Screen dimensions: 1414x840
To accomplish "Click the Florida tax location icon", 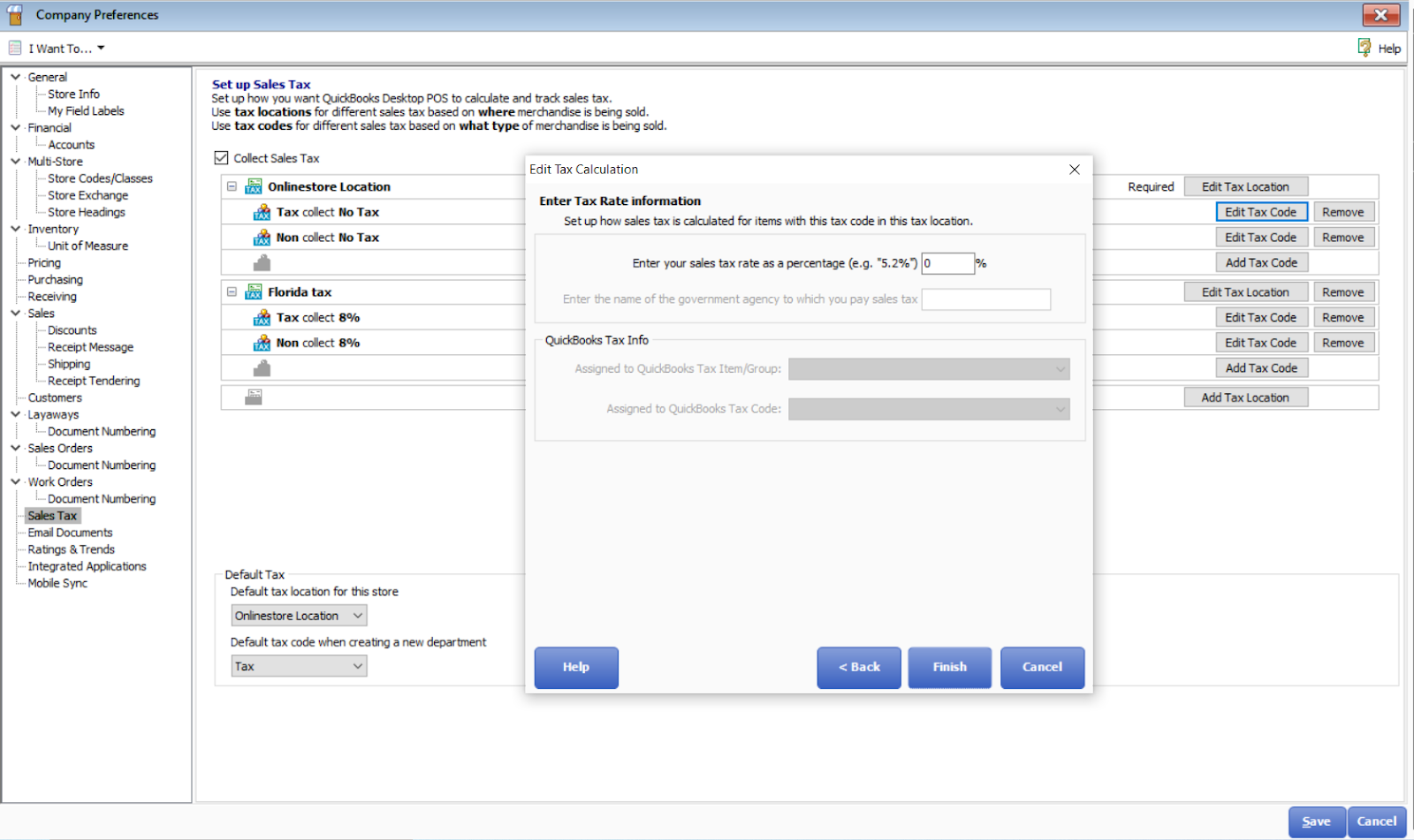I will point(254,292).
